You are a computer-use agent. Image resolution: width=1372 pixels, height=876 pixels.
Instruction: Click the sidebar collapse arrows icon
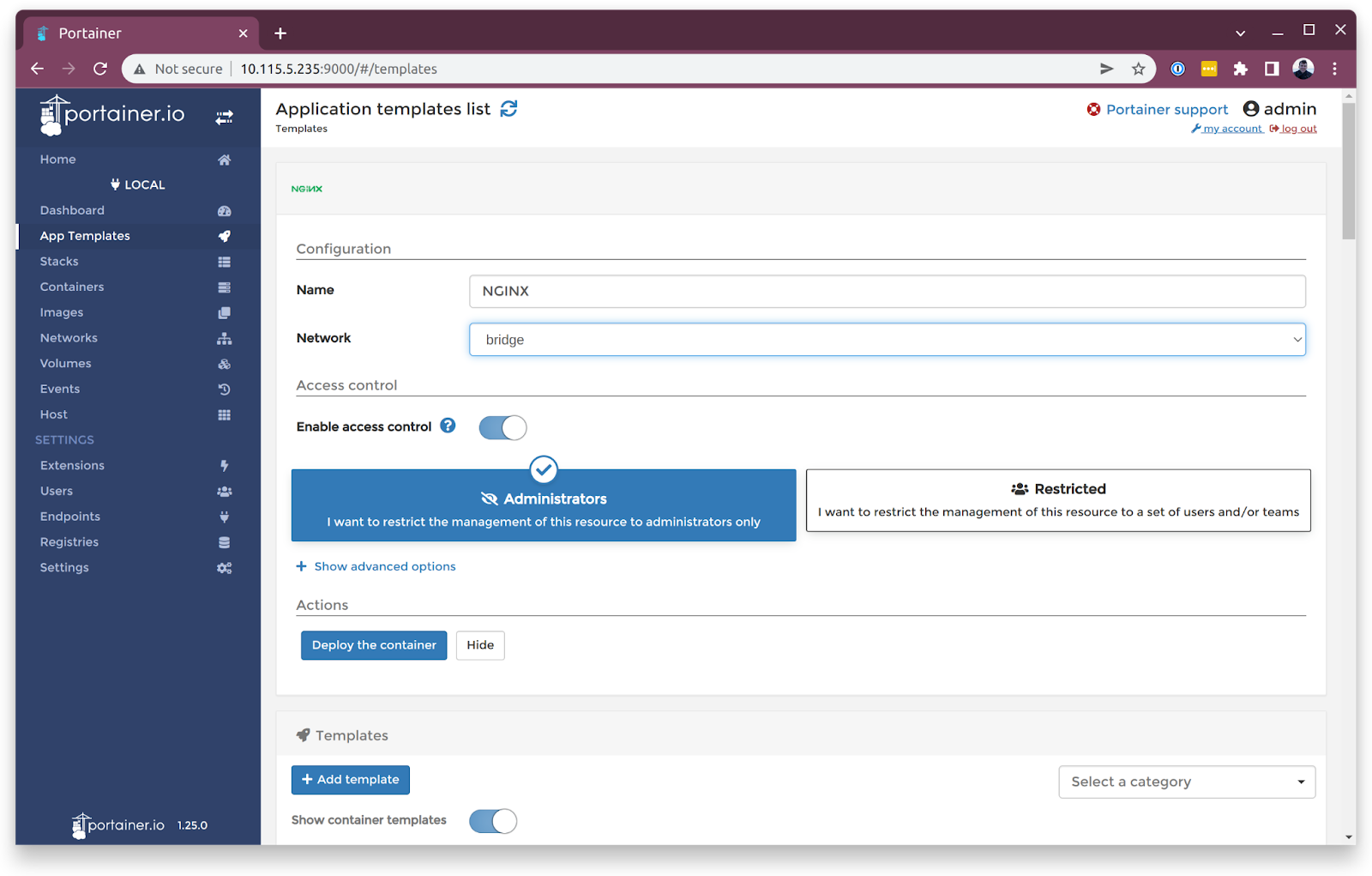tap(224, 118)
